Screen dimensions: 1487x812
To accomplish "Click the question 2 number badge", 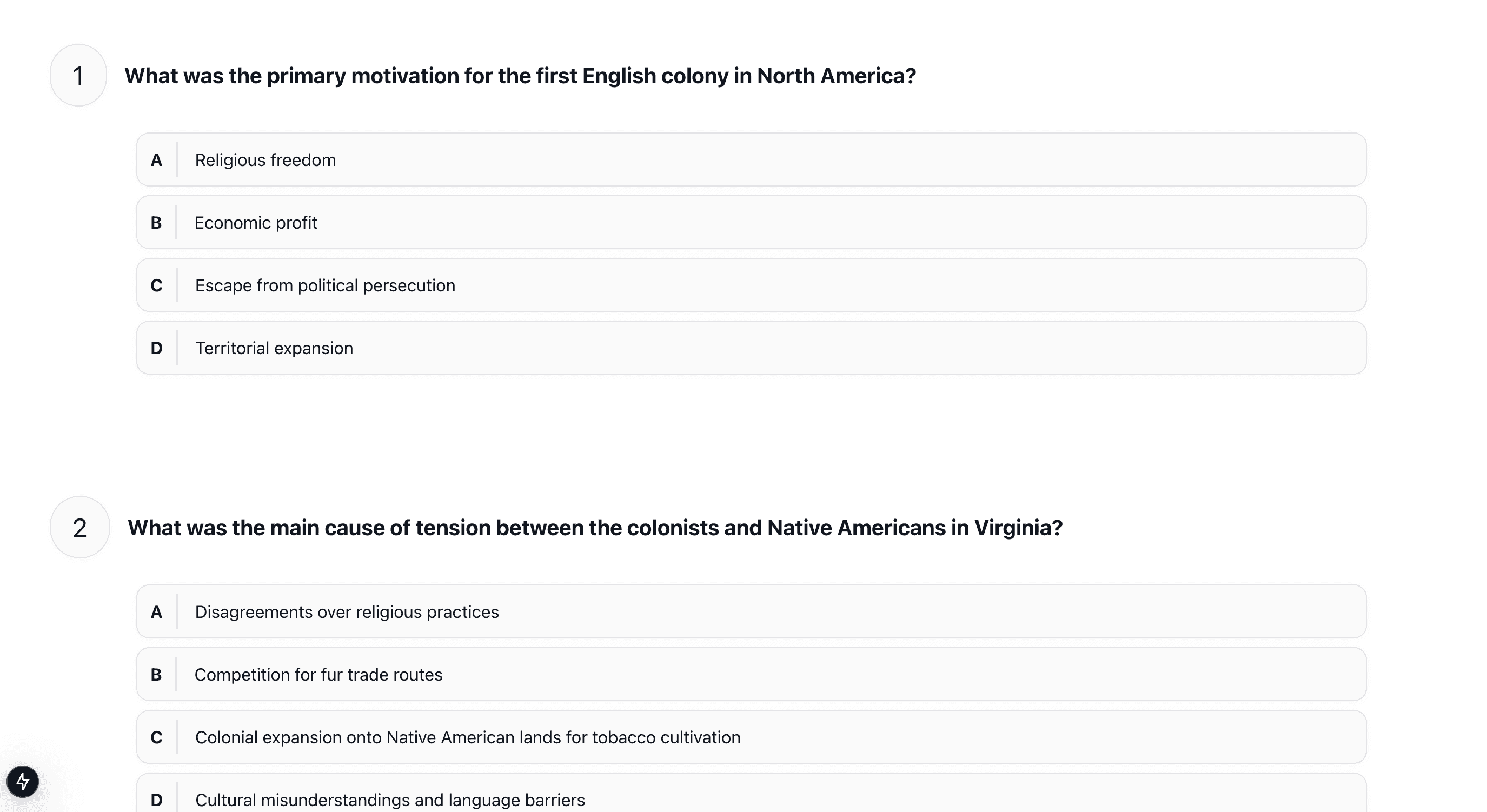I will [79, 527].
